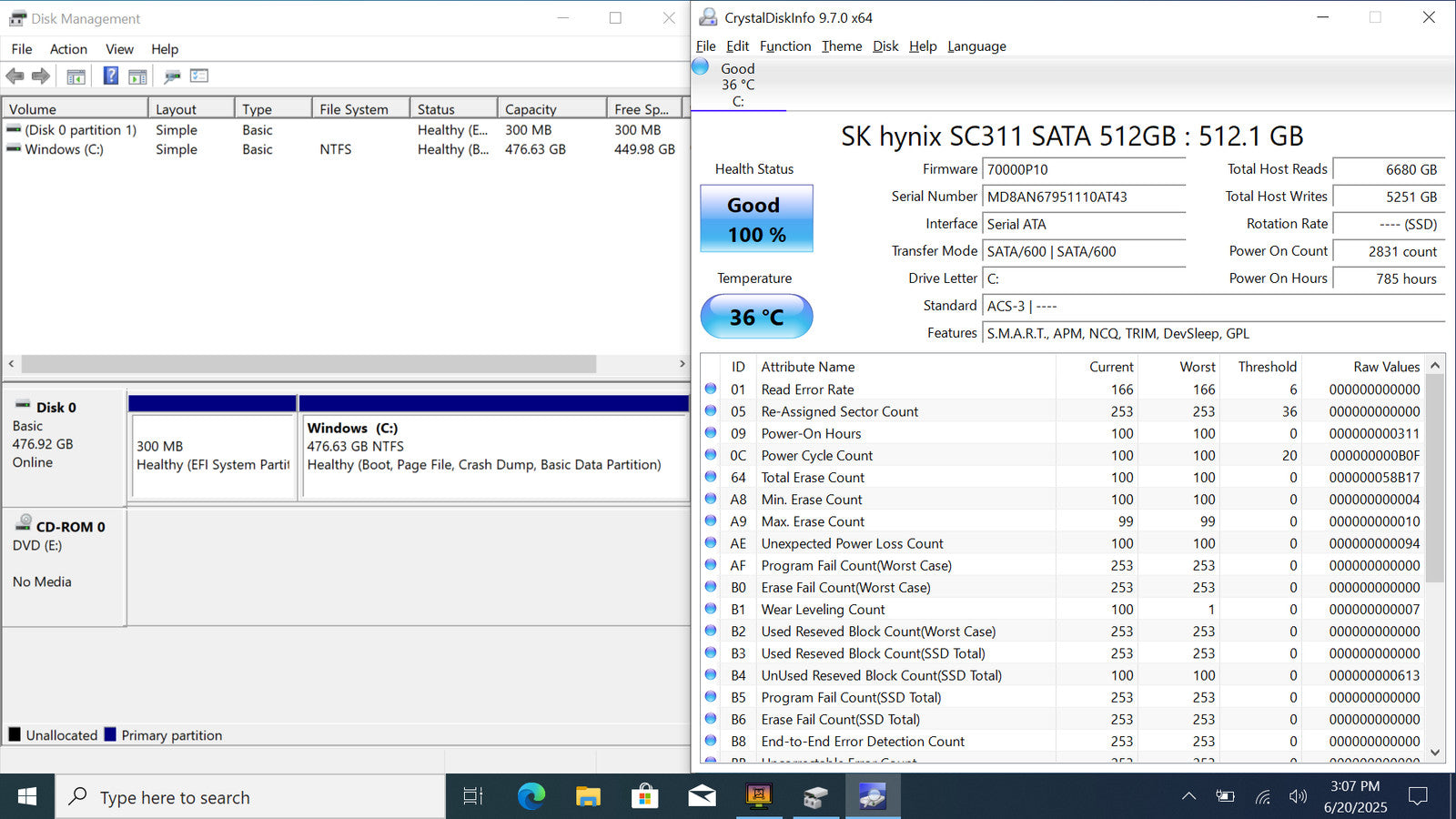
Task: Click the checklist Settings toolbar icon
Action: tap(199, 76)
